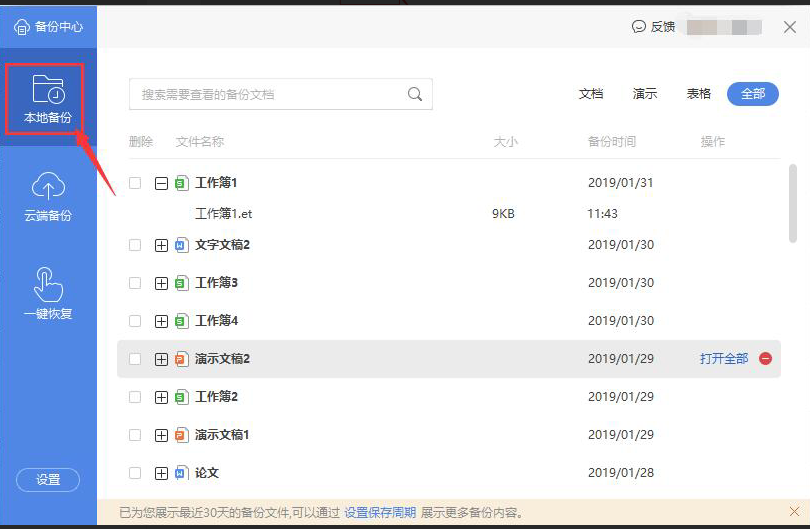
Task: Filter list by 表格 spreadsheets
Action: (698, 94)
